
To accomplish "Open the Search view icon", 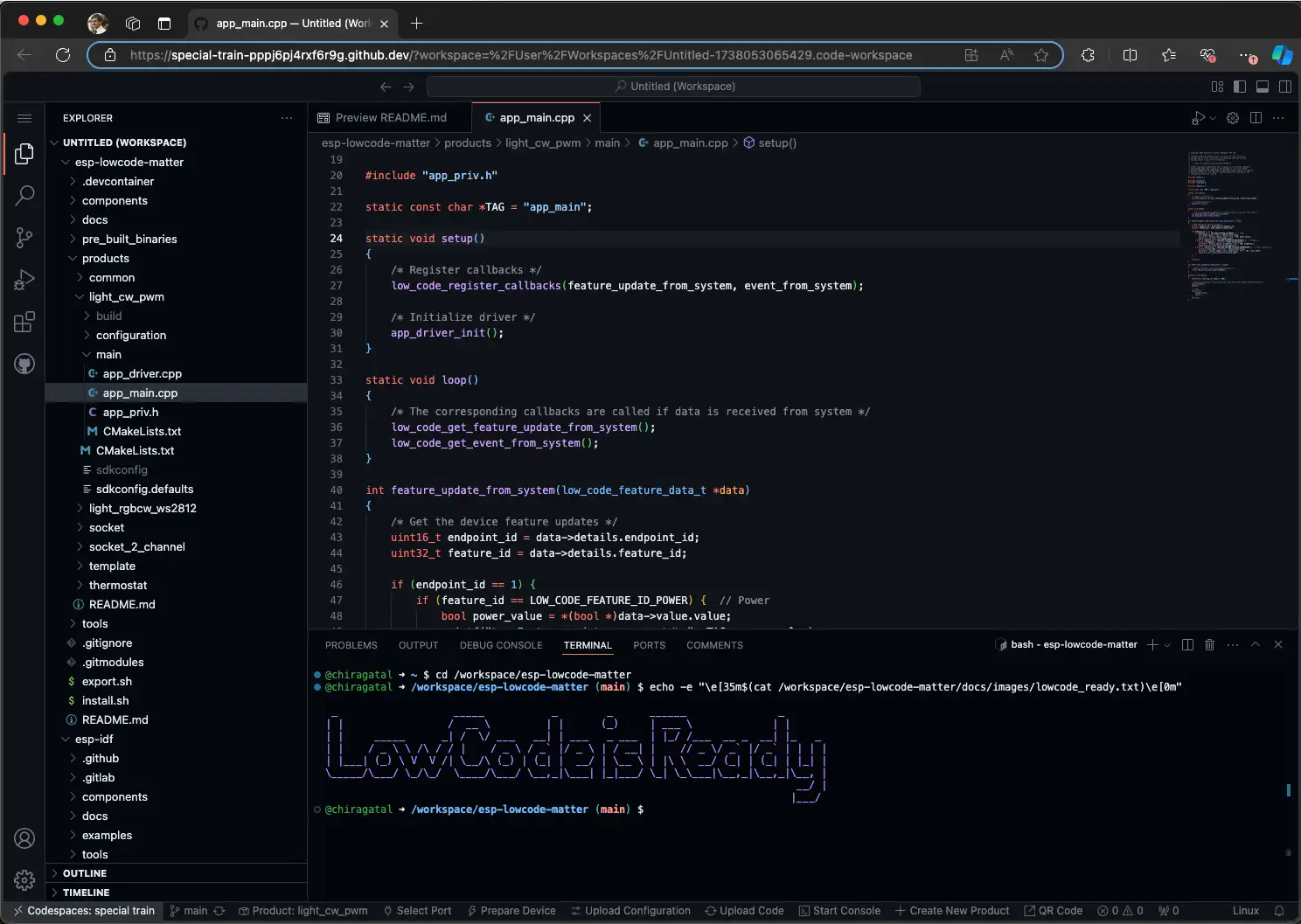I will 24,196.
